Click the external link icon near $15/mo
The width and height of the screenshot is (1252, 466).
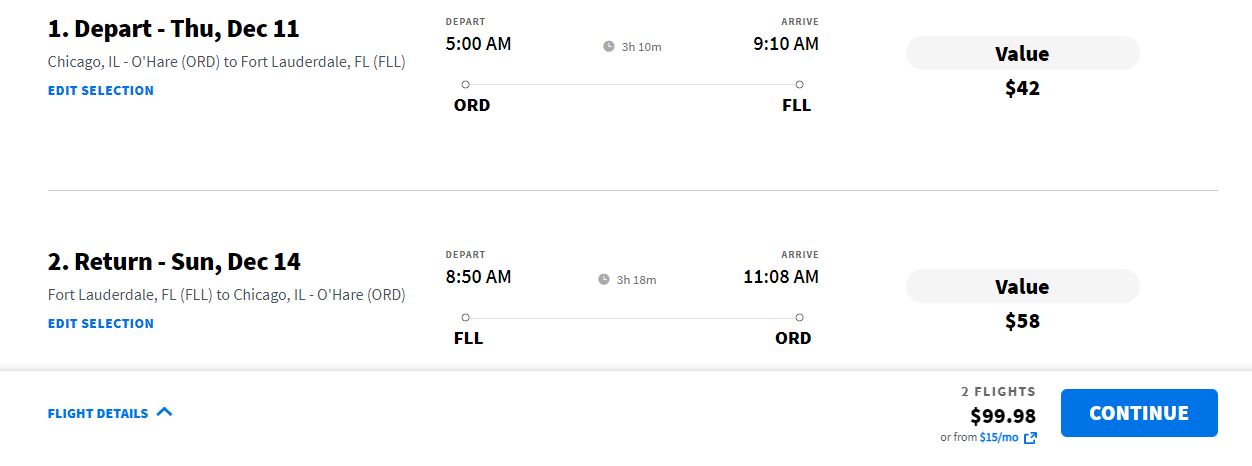[x=1030, y=438]
